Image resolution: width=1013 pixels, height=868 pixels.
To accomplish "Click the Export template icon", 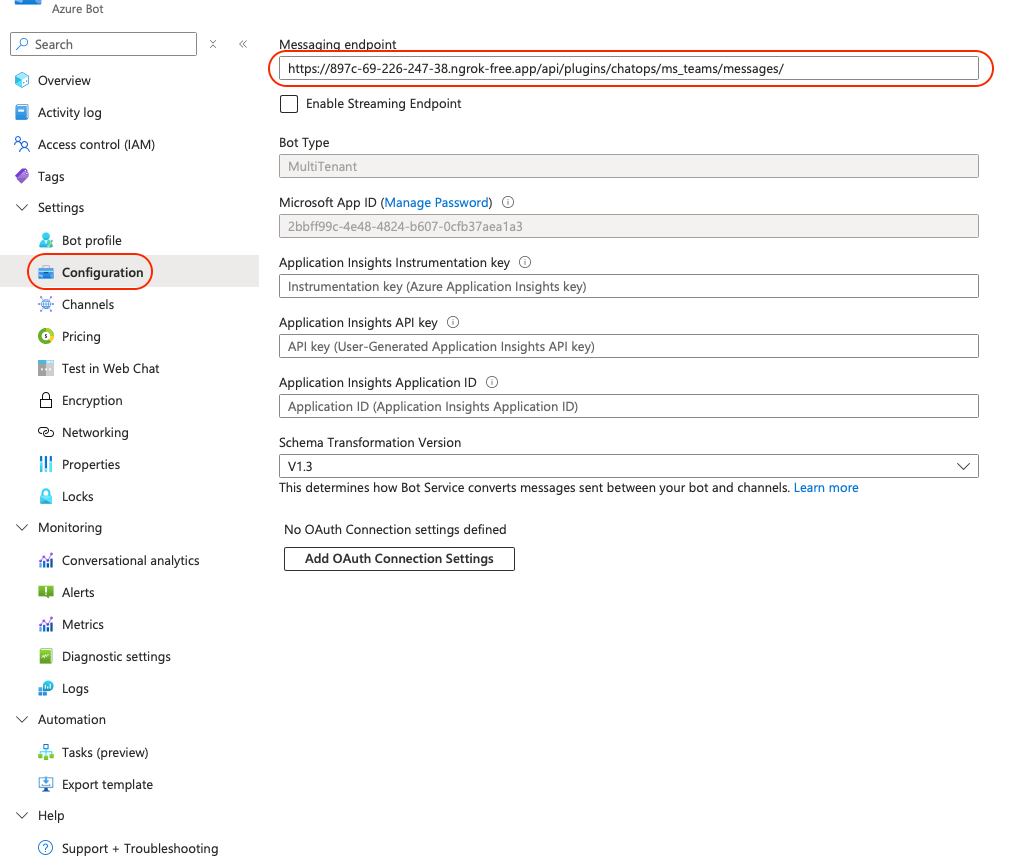I will pos(46,784).
